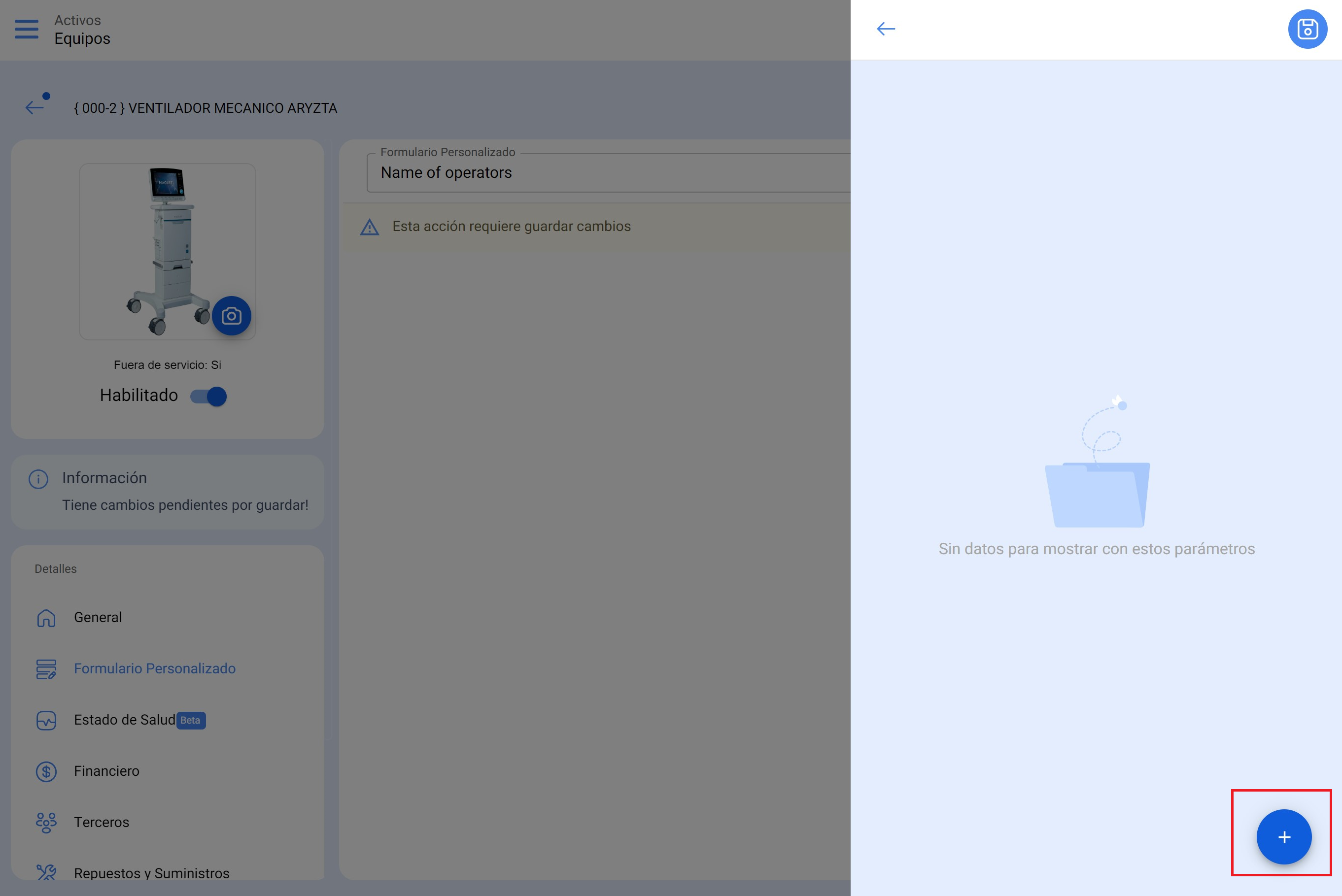Click the Detalles section label
The image size is (1342, 896).
coord(55,568)
